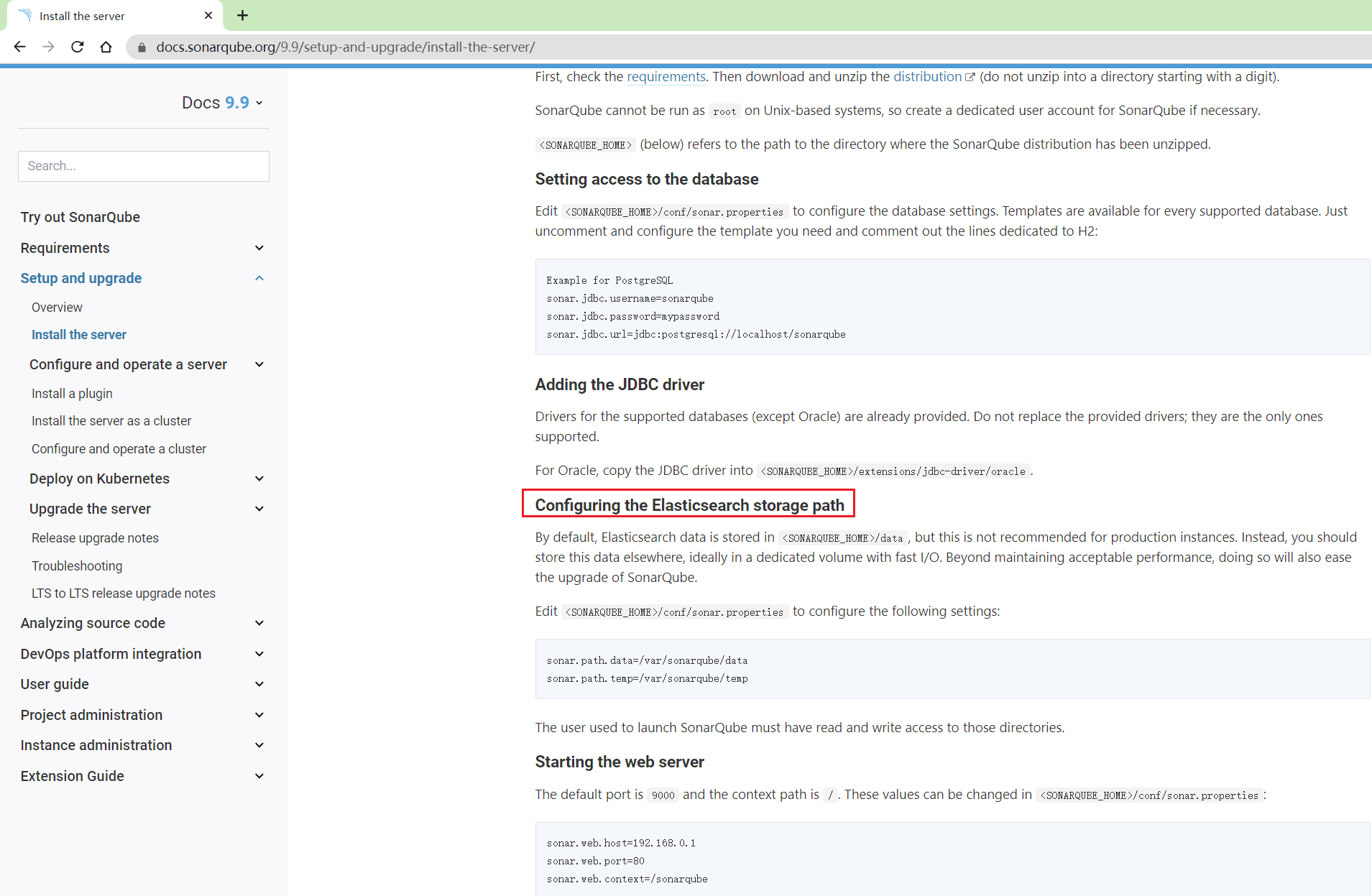Screen dimensions: 1372x896
Task: Collapse the Setup and upgrade chevron
Action: (259, 278)
